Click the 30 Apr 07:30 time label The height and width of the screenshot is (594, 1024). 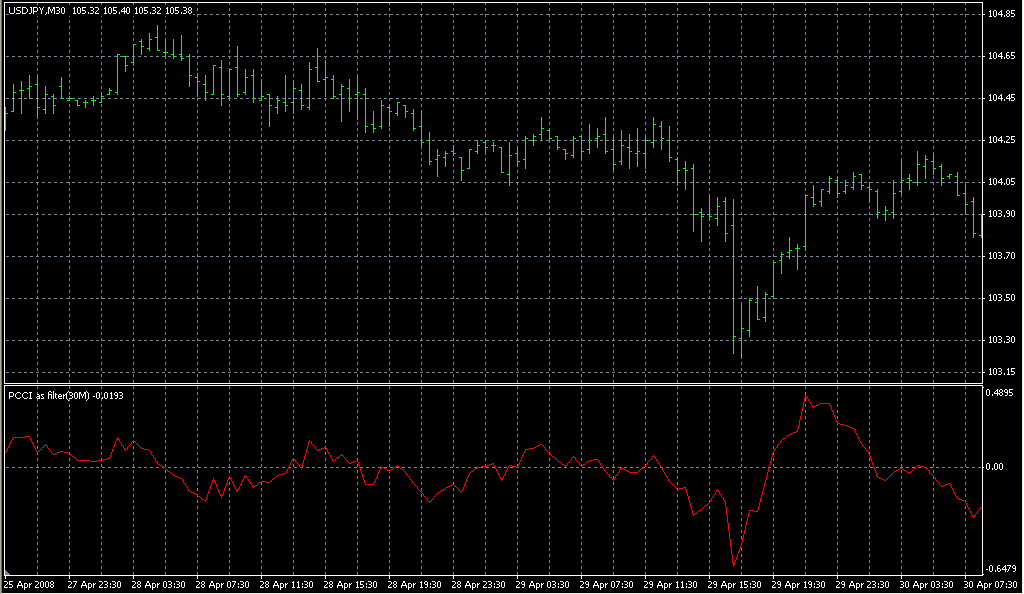pyautogui.click(x=989, y=585)
